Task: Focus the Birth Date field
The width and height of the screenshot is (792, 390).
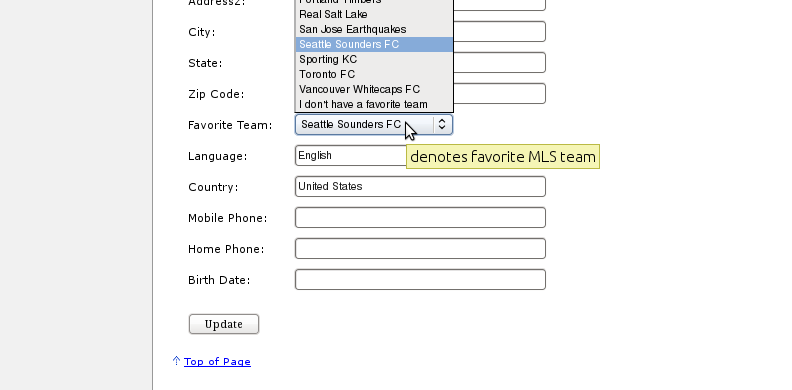Action: point(420,279)
